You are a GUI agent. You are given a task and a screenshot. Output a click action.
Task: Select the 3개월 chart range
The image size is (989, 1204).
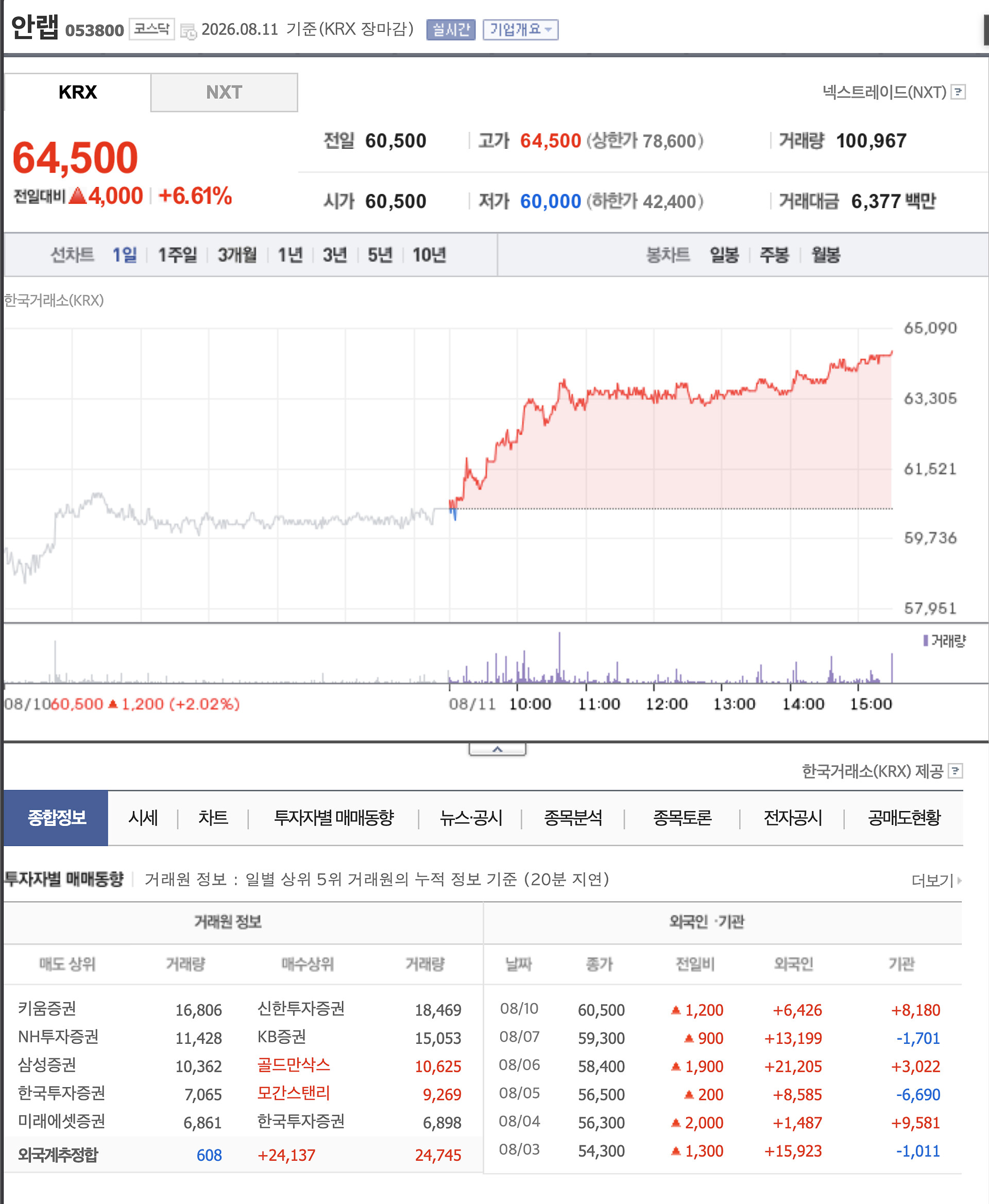pos(237,254)
